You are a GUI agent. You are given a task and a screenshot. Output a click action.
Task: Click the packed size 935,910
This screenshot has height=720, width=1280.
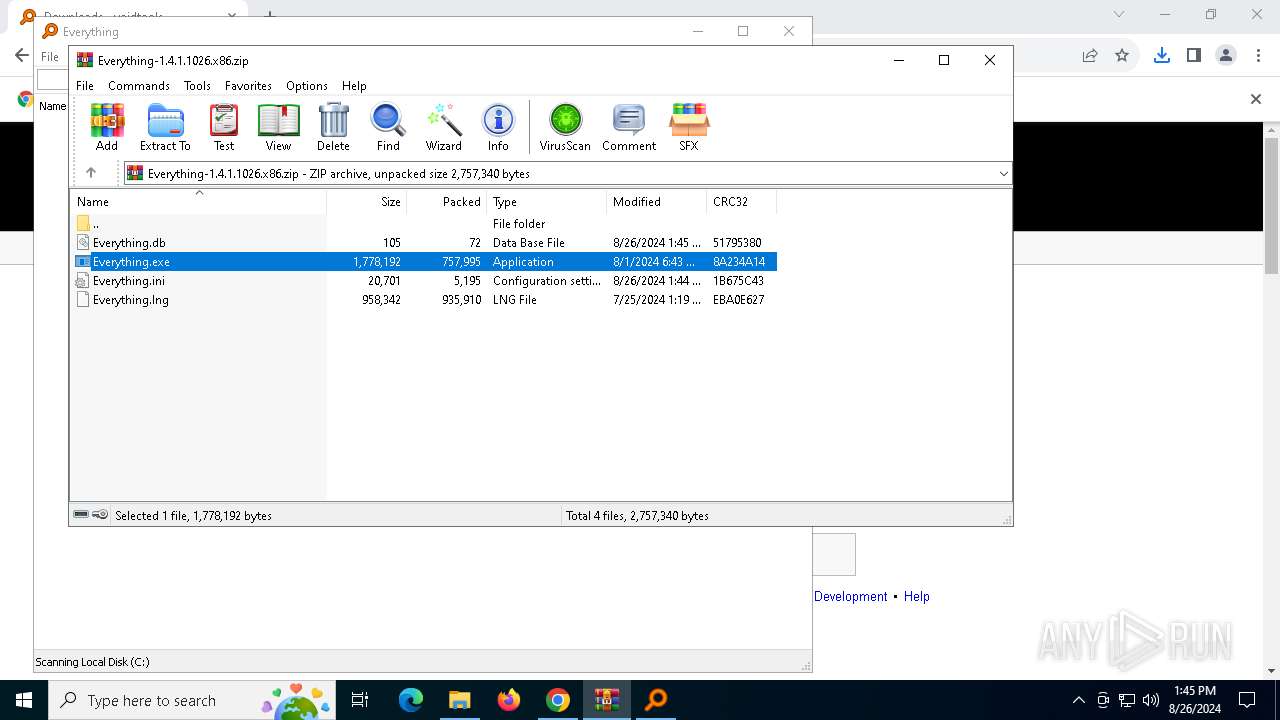coord(461,300)
